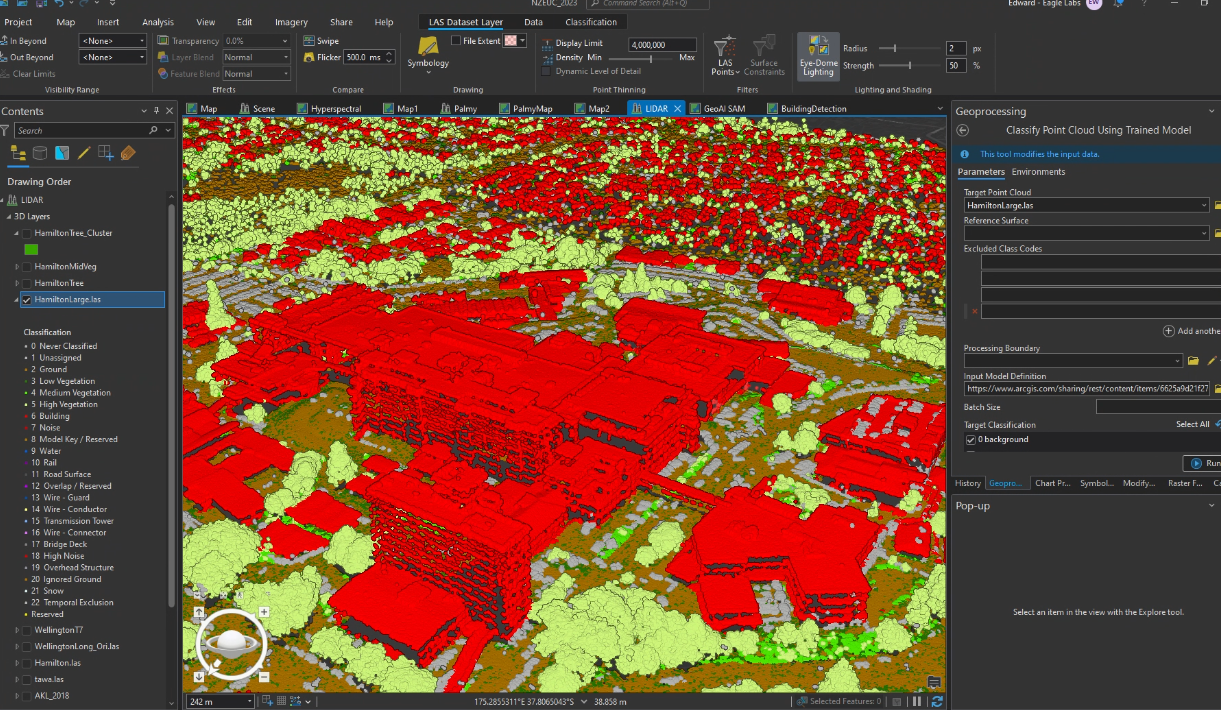Expand HamiltonMidVeg layer in Contents
This screenshot has height=710, width=1221.
(17, 267)
